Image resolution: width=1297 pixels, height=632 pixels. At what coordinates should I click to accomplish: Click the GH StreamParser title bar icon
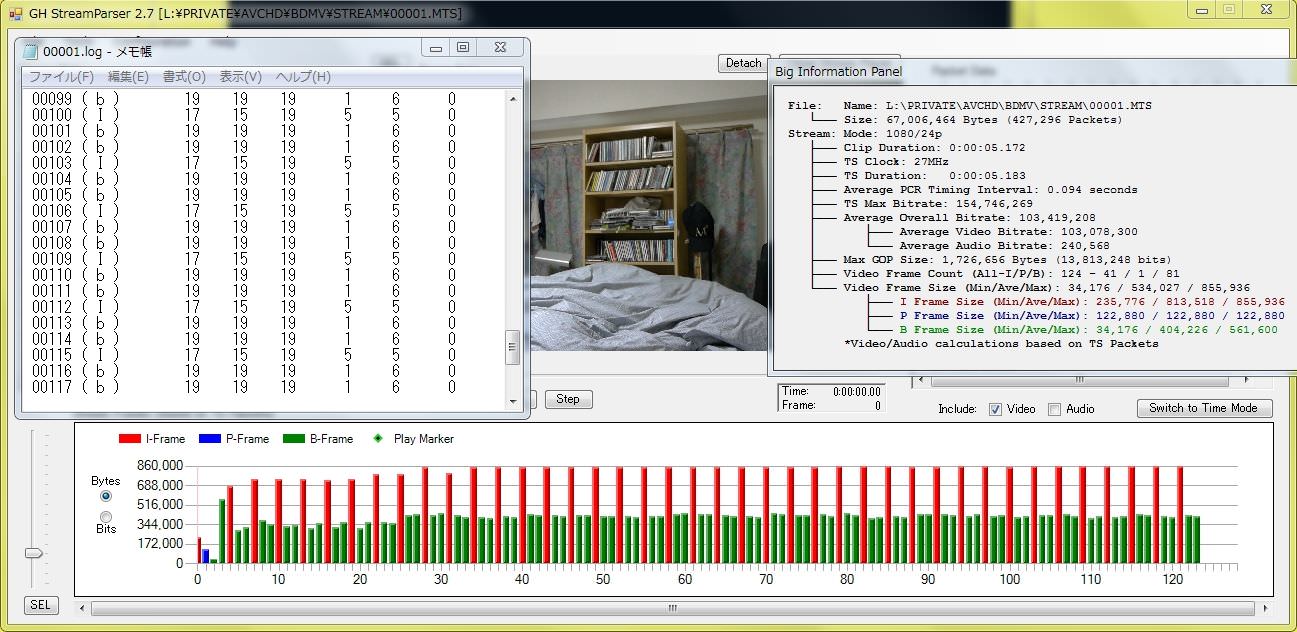coord(15,15)
